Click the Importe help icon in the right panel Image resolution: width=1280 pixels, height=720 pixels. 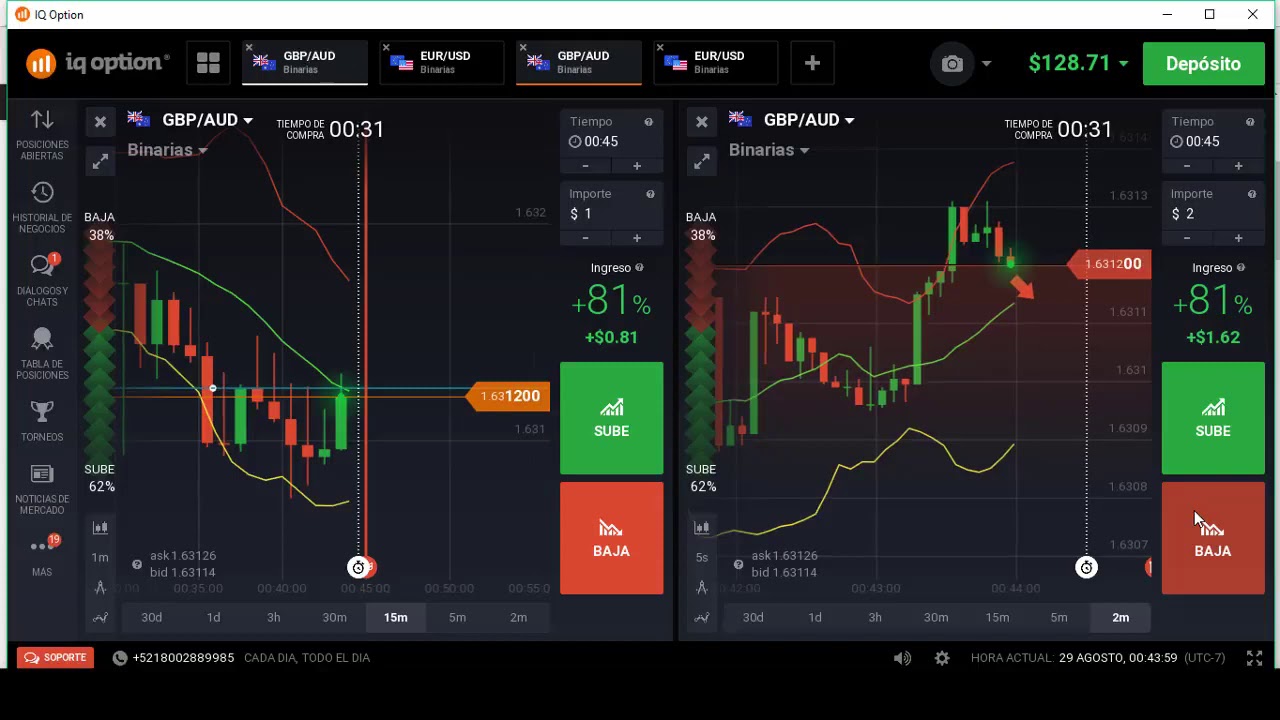(1250, 194)
